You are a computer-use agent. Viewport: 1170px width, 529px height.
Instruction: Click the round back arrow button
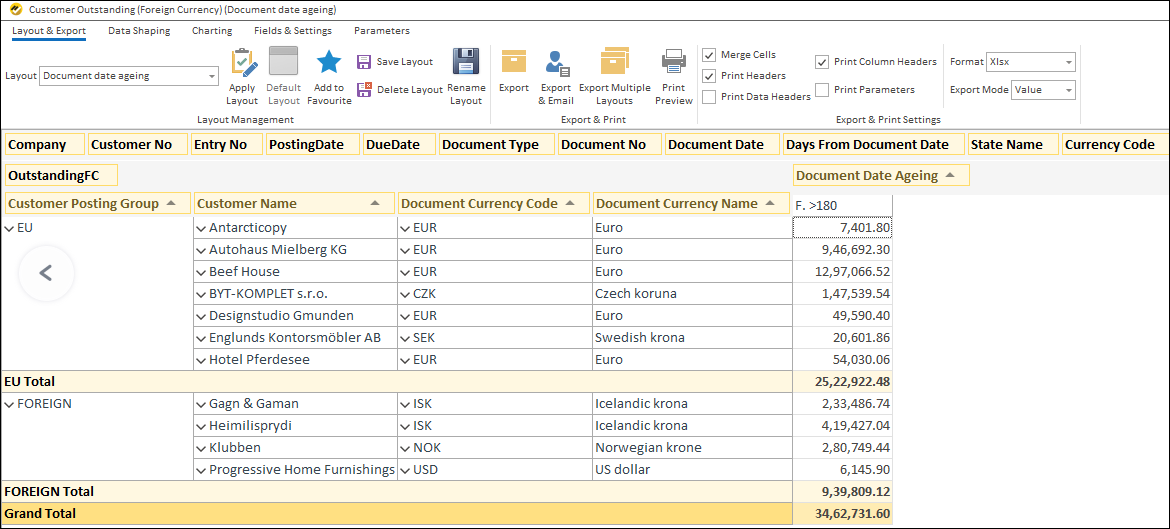(45, 273)
